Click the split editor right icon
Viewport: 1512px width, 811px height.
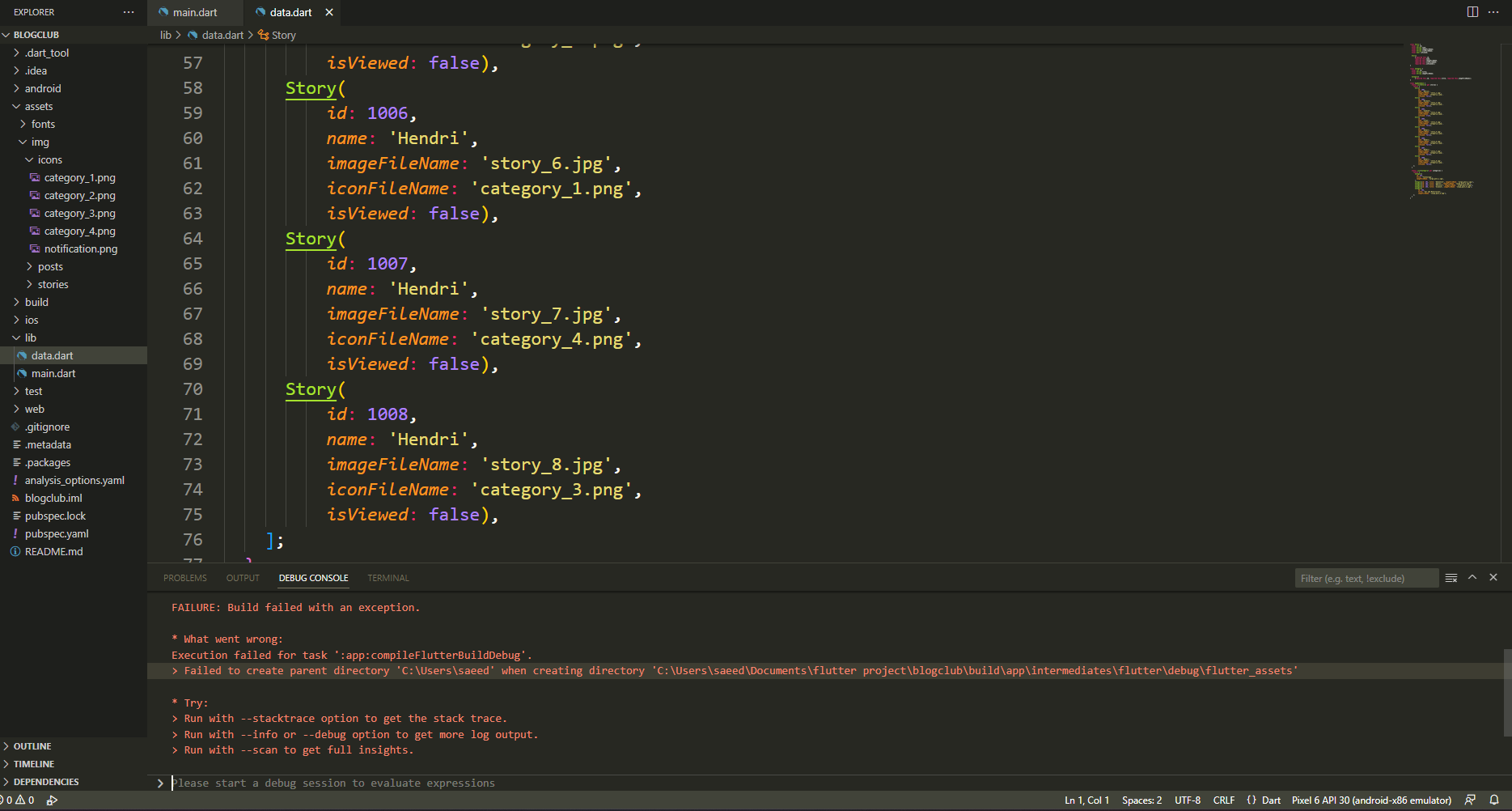coord(1472,12)
